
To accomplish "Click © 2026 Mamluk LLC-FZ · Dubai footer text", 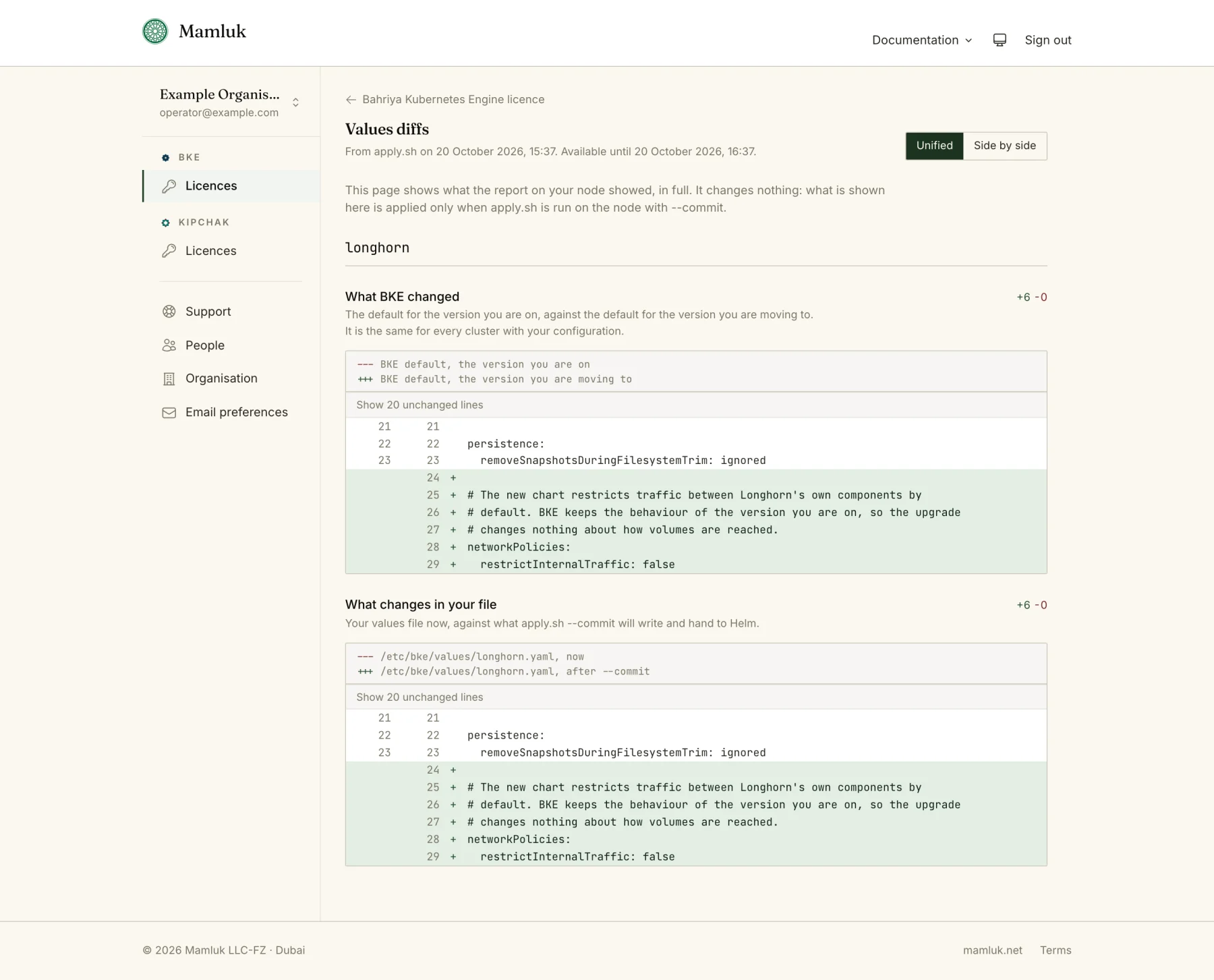I will [x=224, y=950].
